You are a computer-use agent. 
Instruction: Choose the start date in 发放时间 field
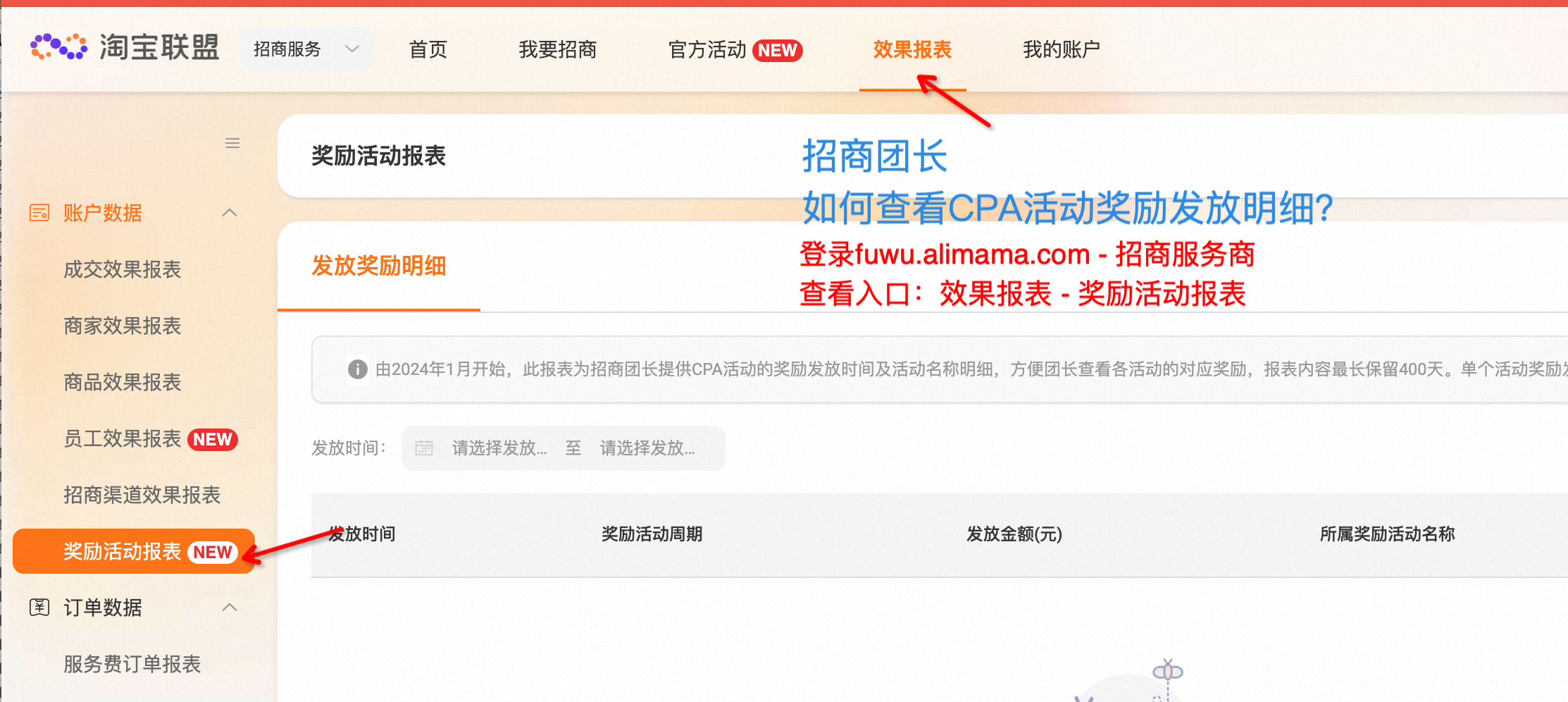[499, 448]
